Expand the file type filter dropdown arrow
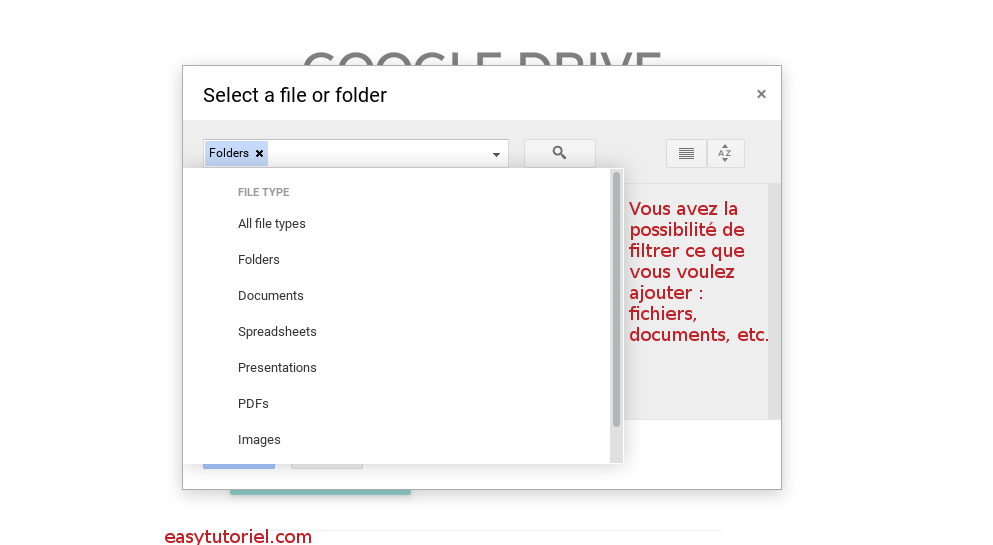The height and width of the screenshot is (545, 993). pyautogui.click(x=496, y=154)
